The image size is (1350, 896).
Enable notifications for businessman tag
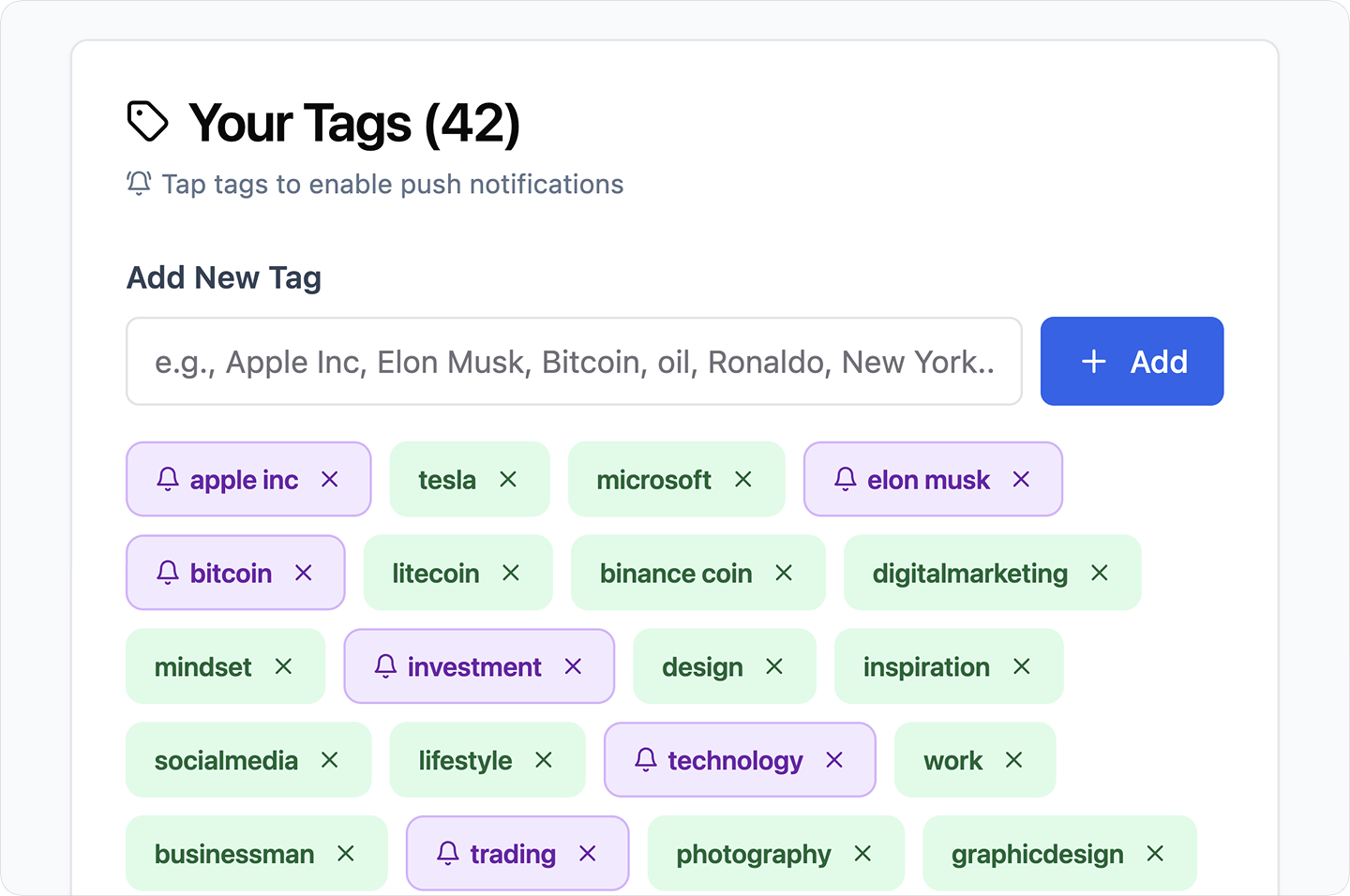tap(233, 855)
